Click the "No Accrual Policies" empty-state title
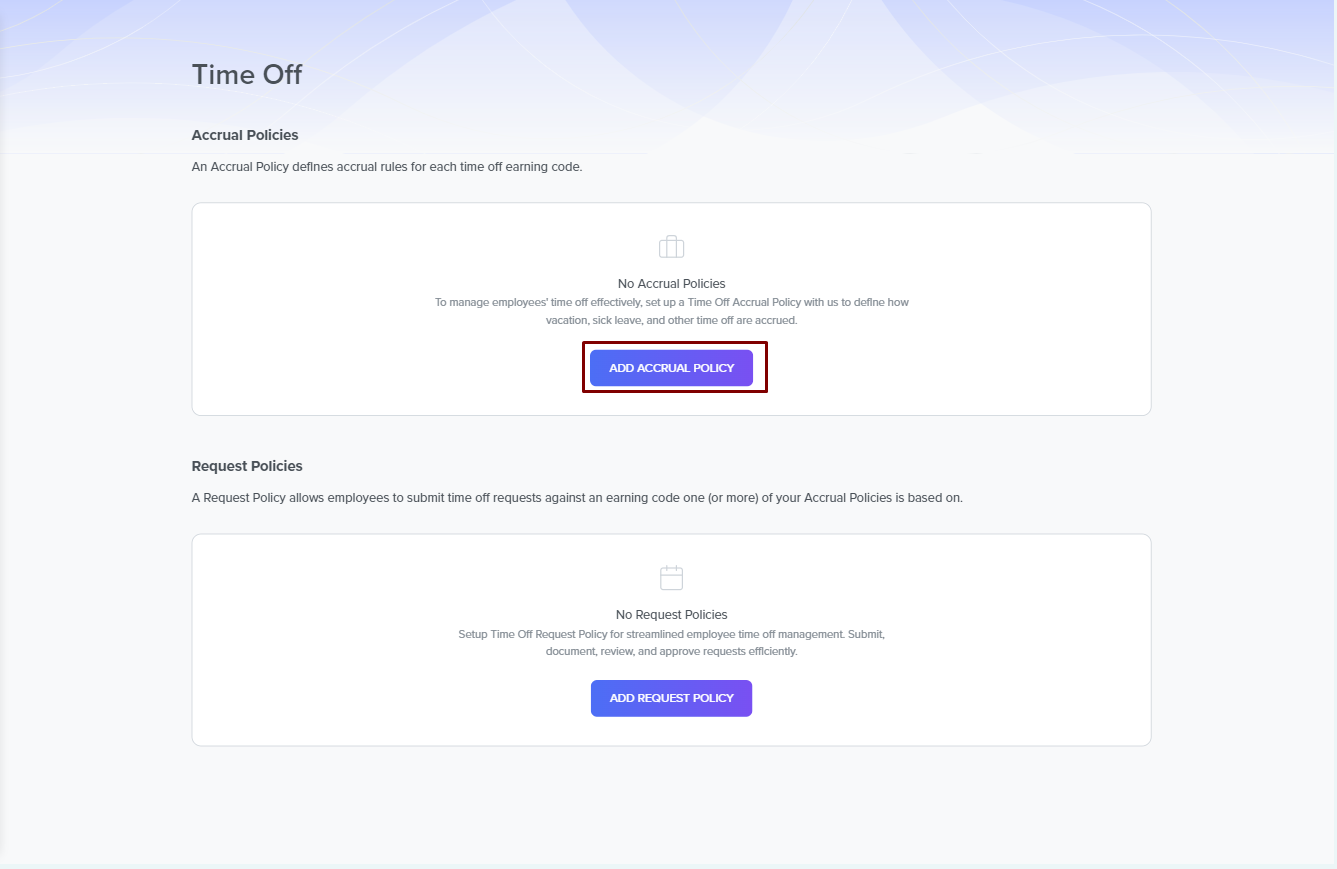Image resolution: width=1337 pixels, height=869 pixels. [x=671, y=284]
